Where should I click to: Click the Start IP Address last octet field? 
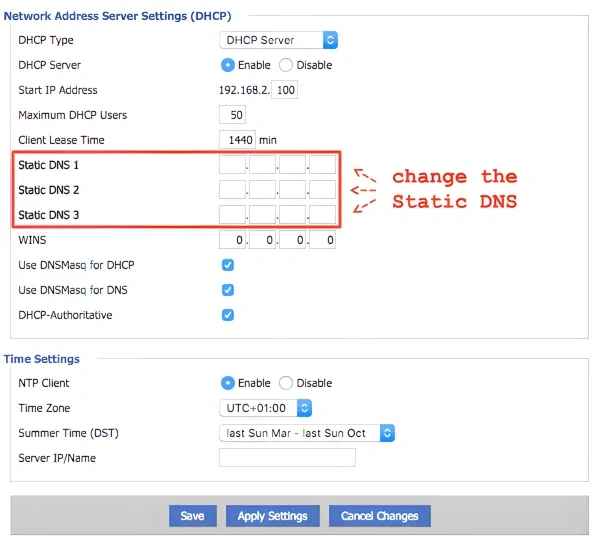pos(285,90)
